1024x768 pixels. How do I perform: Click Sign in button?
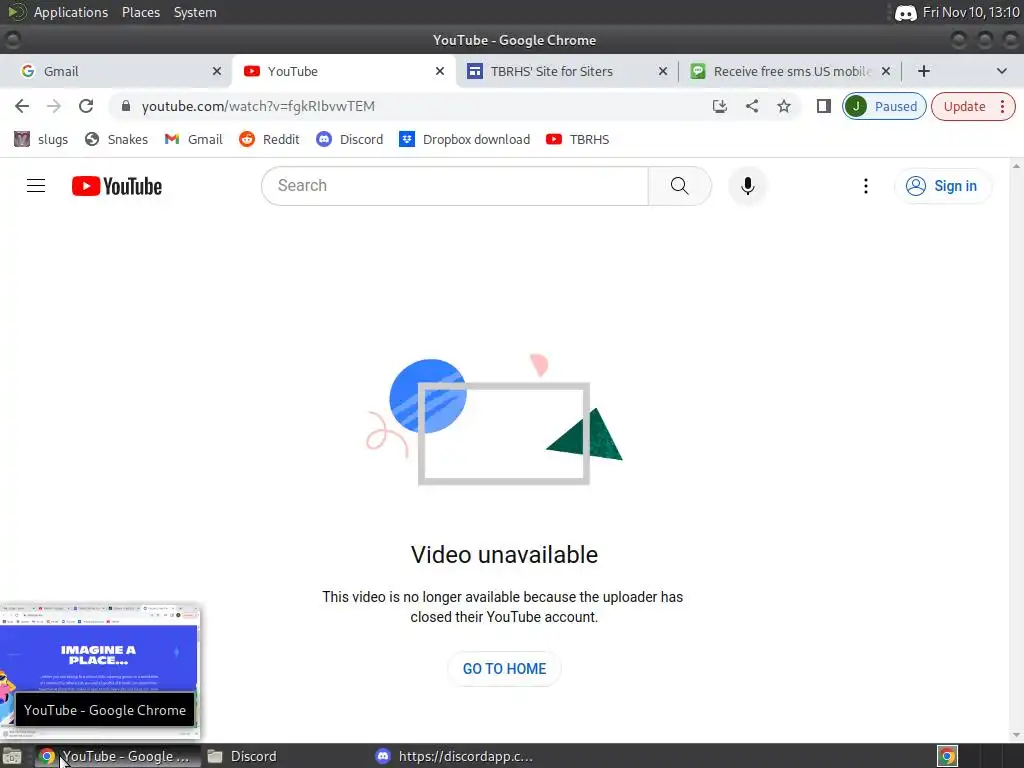942,186
